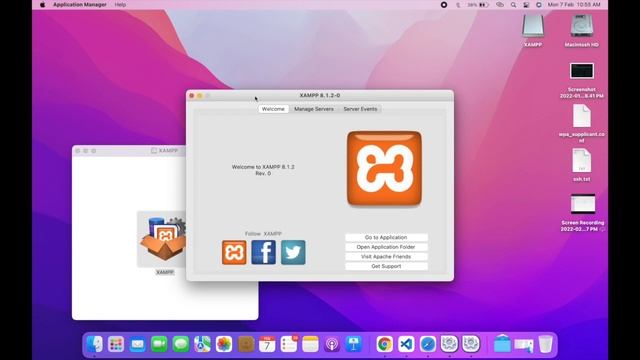Open Notes from the dock
The height and width of the screenshot is (360, 640).
point(310,344)
